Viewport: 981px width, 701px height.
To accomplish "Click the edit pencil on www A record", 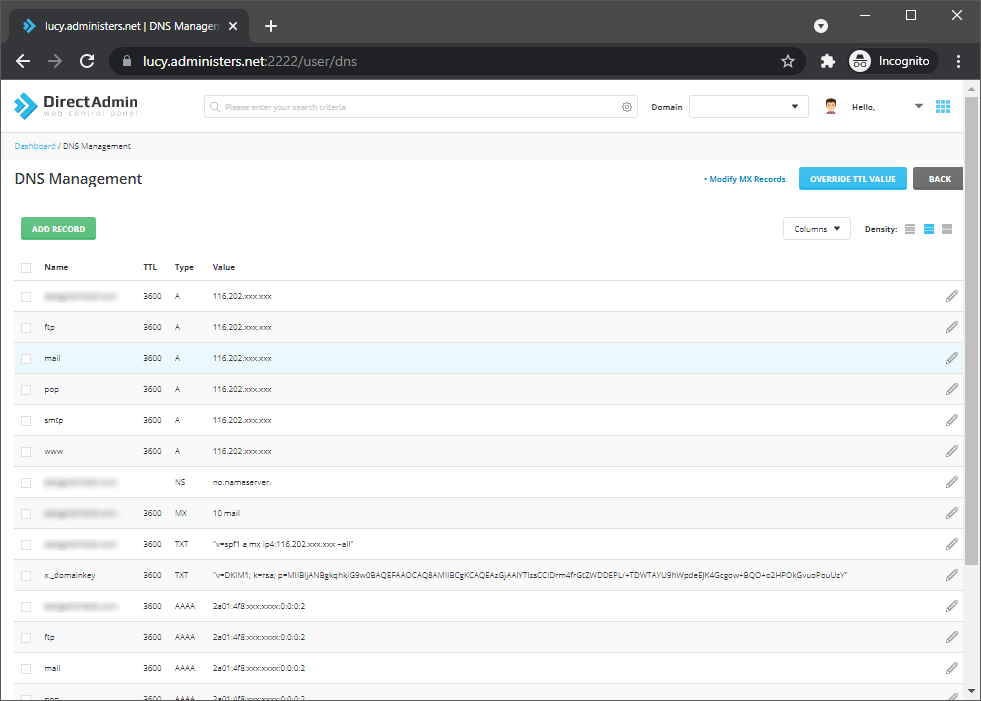I will point(952,451).
